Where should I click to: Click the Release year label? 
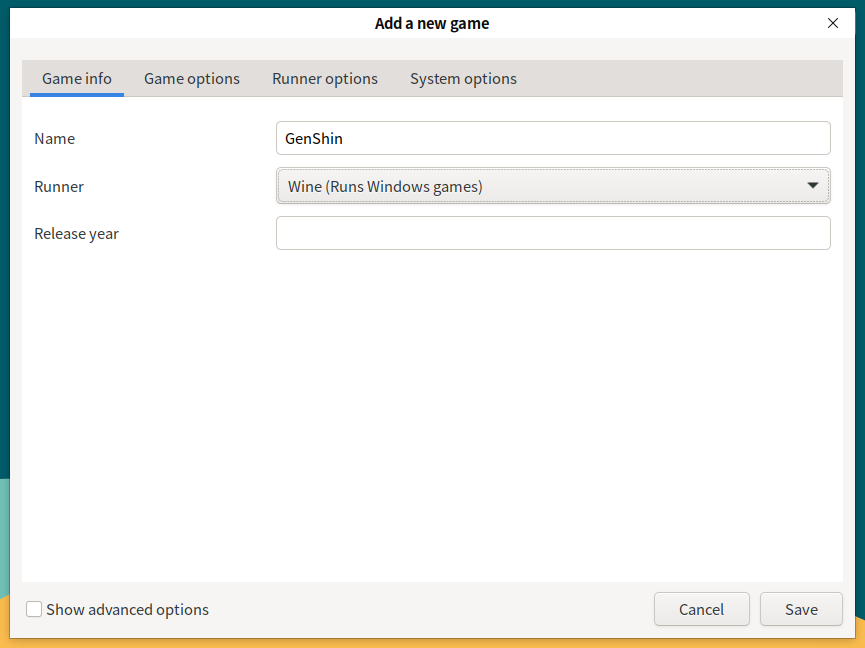pos(77,234)
